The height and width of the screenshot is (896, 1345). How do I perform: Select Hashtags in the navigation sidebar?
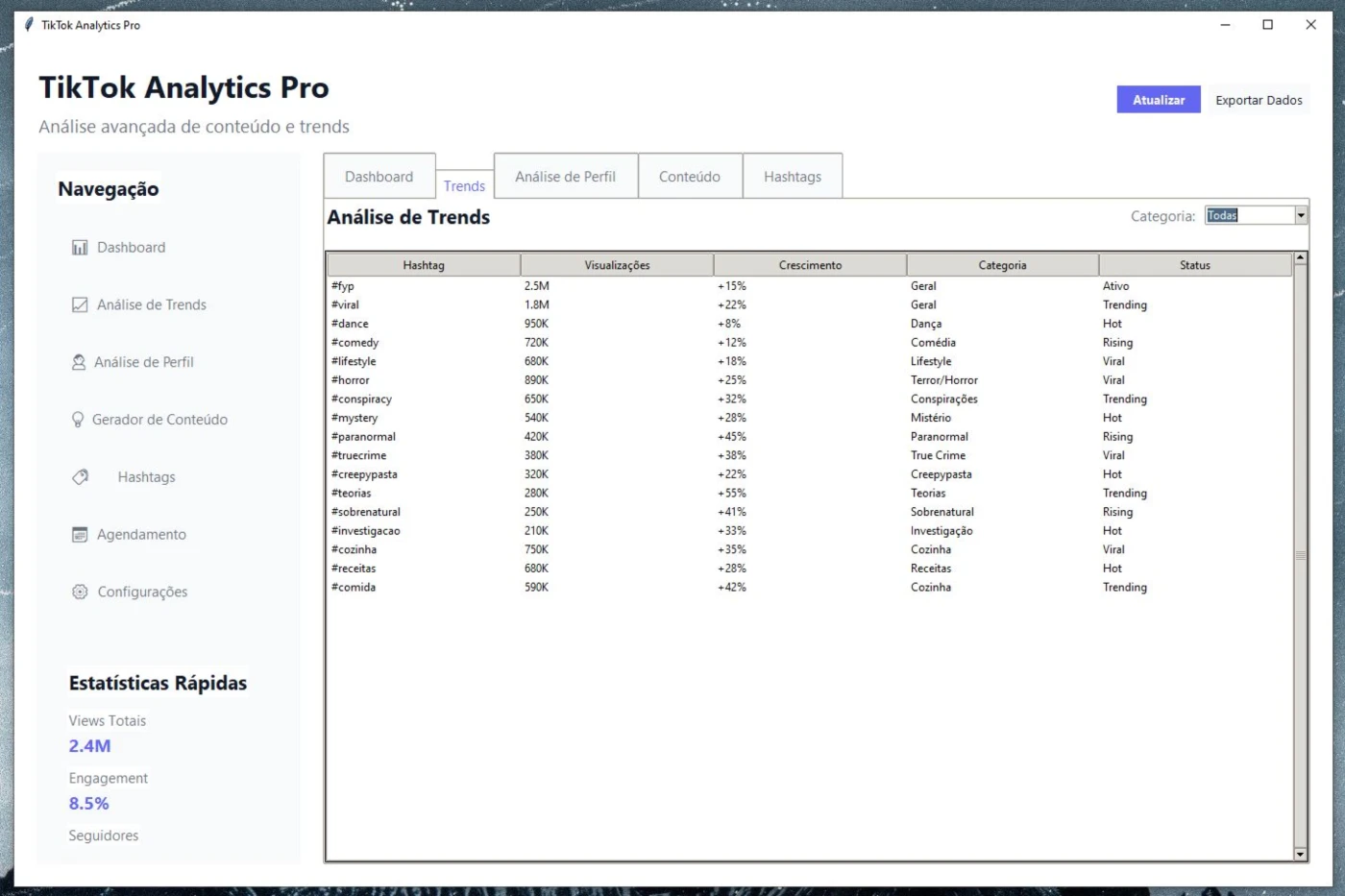point(147,477)
